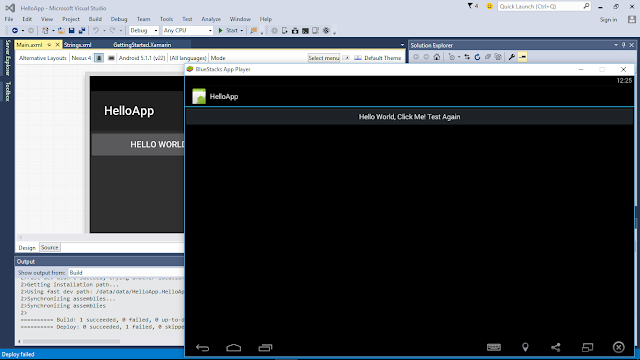The image size is (640, 360).
Task: Go back with the BlueStacks Android back arrow
Action: coord(202,348)
